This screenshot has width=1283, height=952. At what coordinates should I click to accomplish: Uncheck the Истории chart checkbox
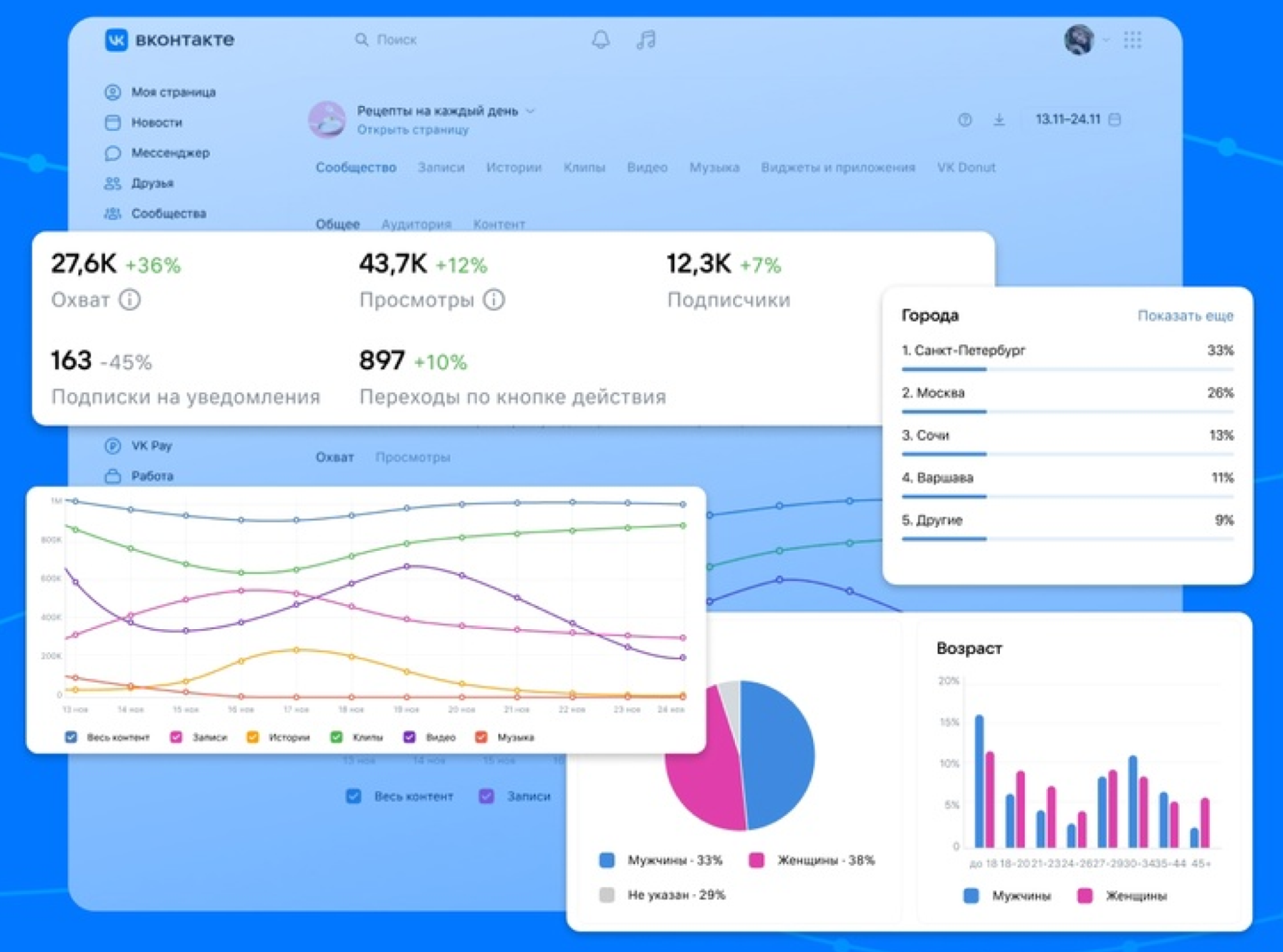pyautogui.click(x=253, y=737)
